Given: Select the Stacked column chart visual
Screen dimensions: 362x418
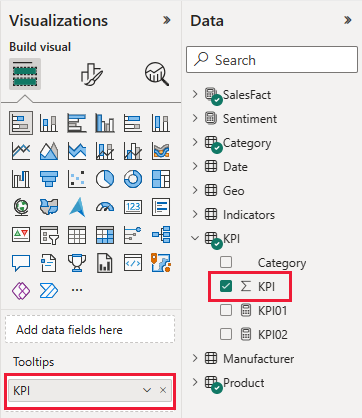Looking at the screenshot, I should coord(49,123).
